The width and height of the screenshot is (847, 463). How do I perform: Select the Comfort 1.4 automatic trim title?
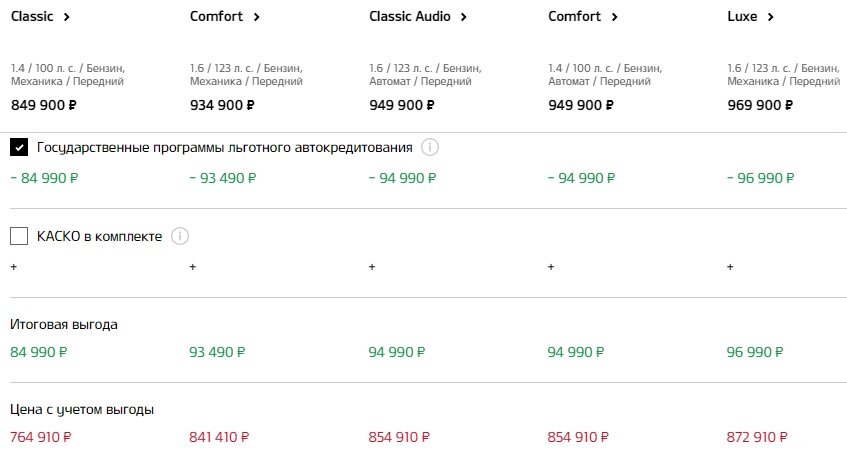point(574,16)
